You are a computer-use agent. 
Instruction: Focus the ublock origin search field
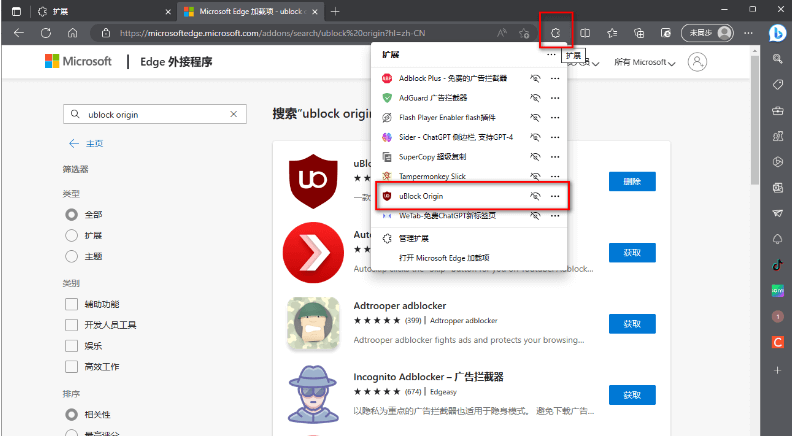(x=155, y=114)
